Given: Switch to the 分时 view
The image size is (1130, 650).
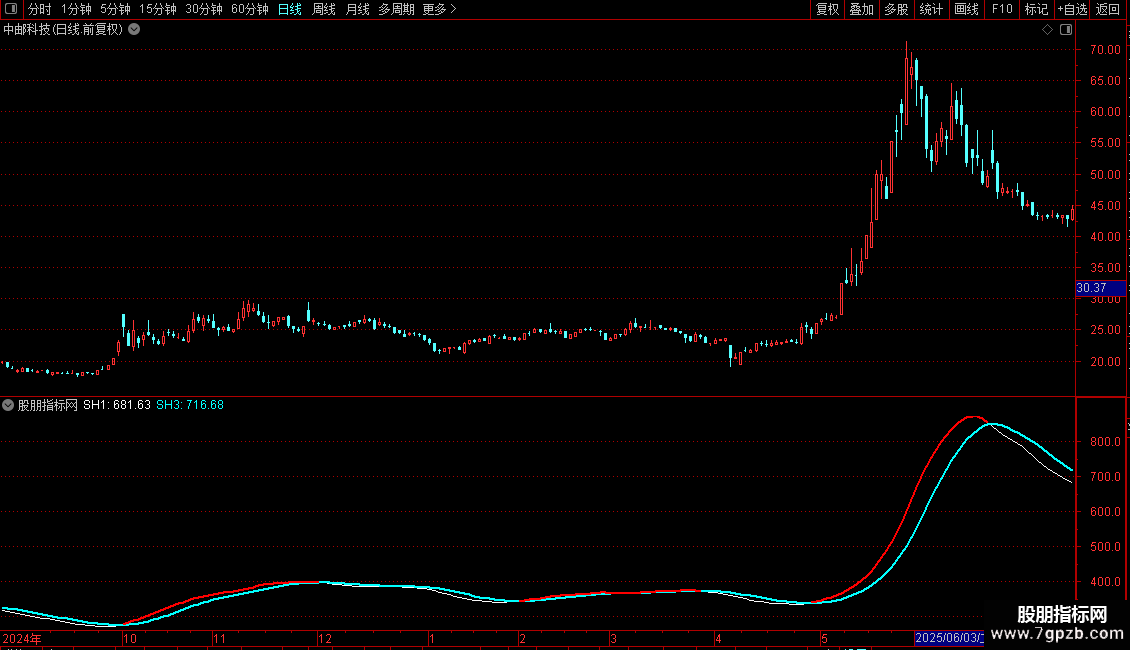Looking at the screenshot, I should [40, 9].
